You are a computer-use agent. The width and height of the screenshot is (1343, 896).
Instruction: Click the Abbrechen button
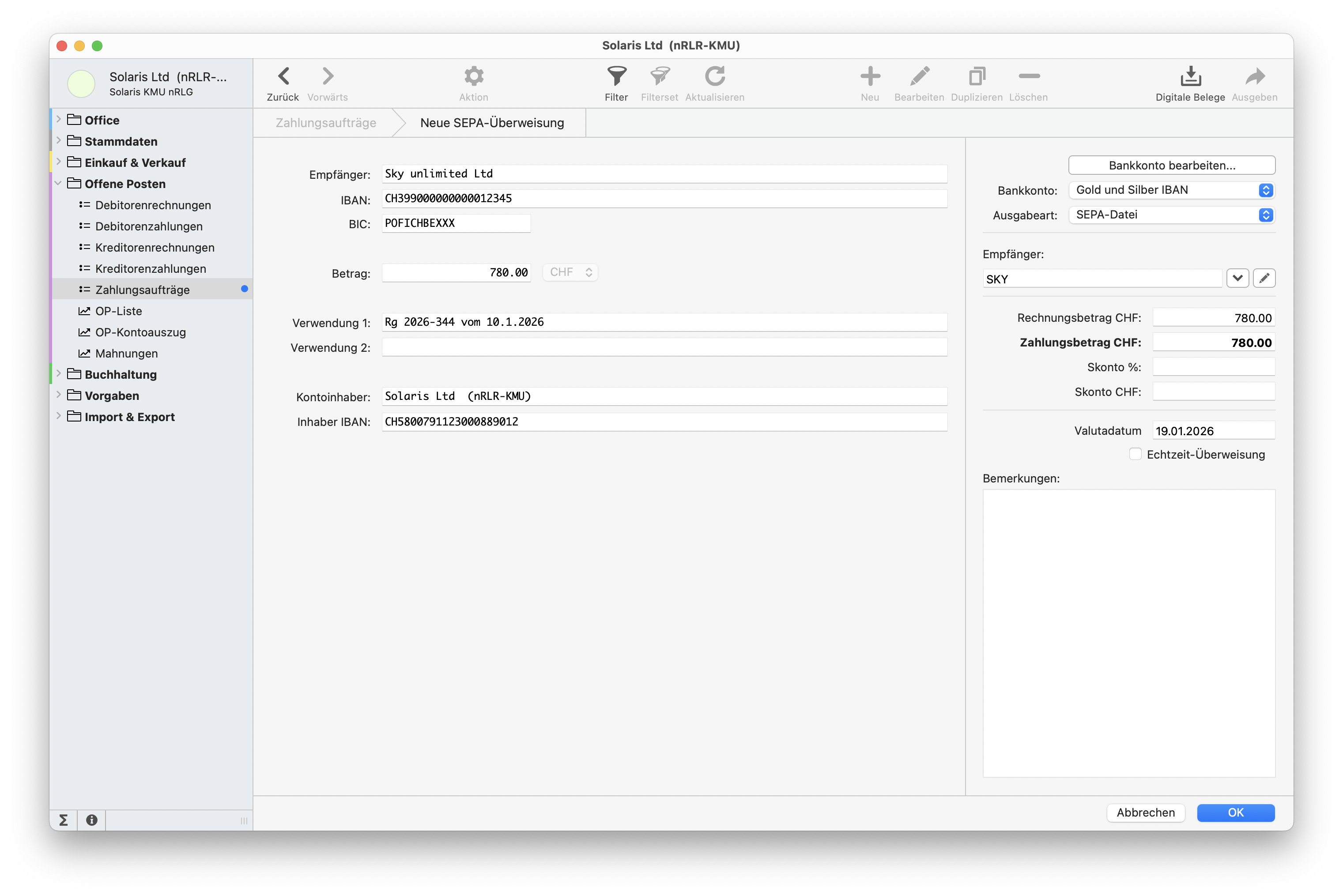(x=1145, y=813)
